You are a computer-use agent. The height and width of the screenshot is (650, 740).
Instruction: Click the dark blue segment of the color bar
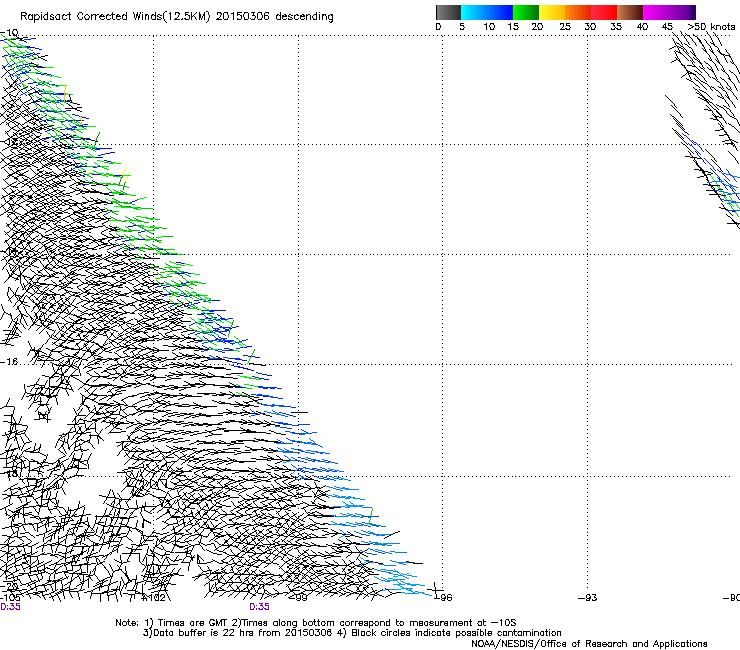tap(500, 12)
